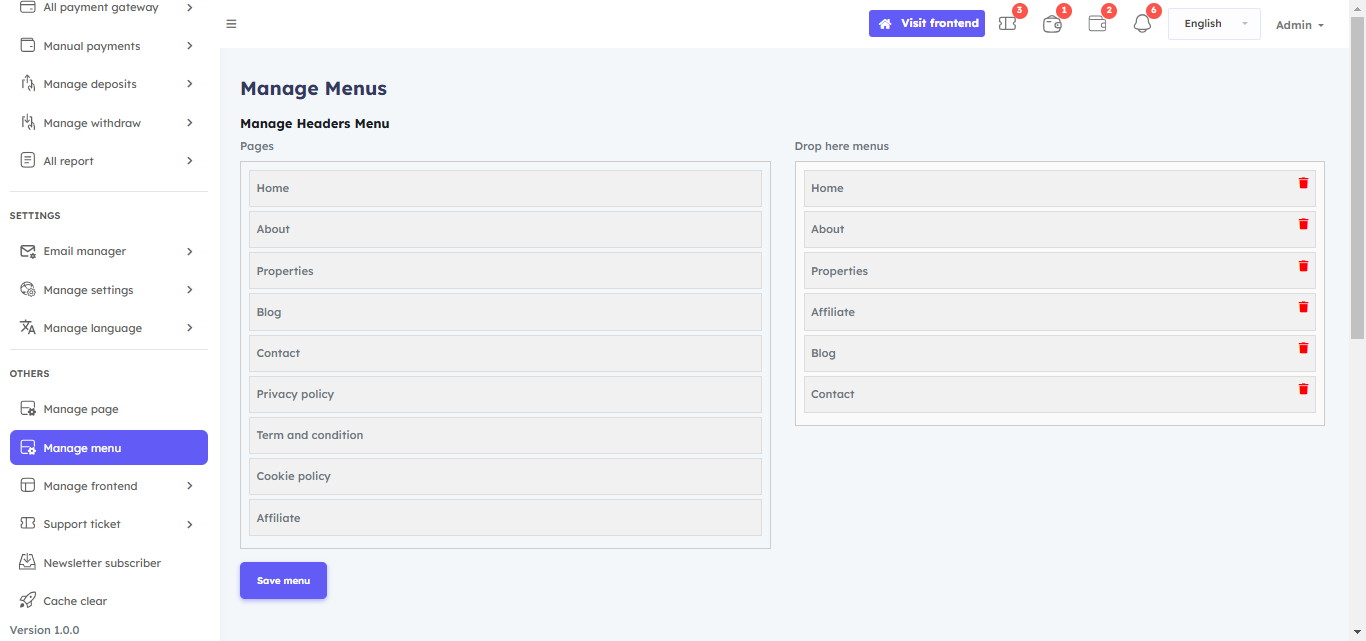Open the Admin account dropdown
Viewport: 1366px width, 641px height.
(1299, 25)
